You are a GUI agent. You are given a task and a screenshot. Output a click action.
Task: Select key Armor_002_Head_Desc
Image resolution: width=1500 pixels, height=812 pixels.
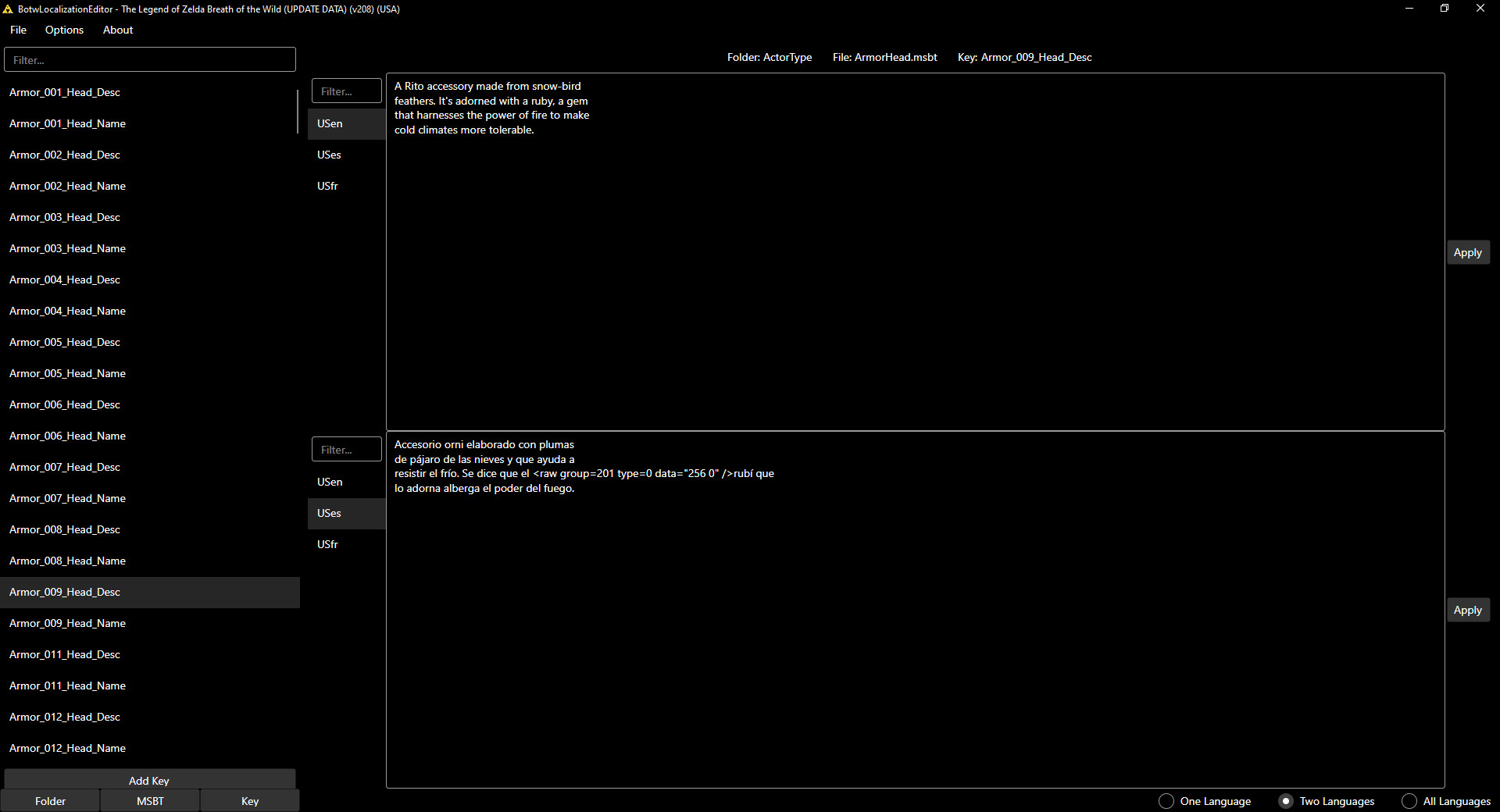coord(150,155)
